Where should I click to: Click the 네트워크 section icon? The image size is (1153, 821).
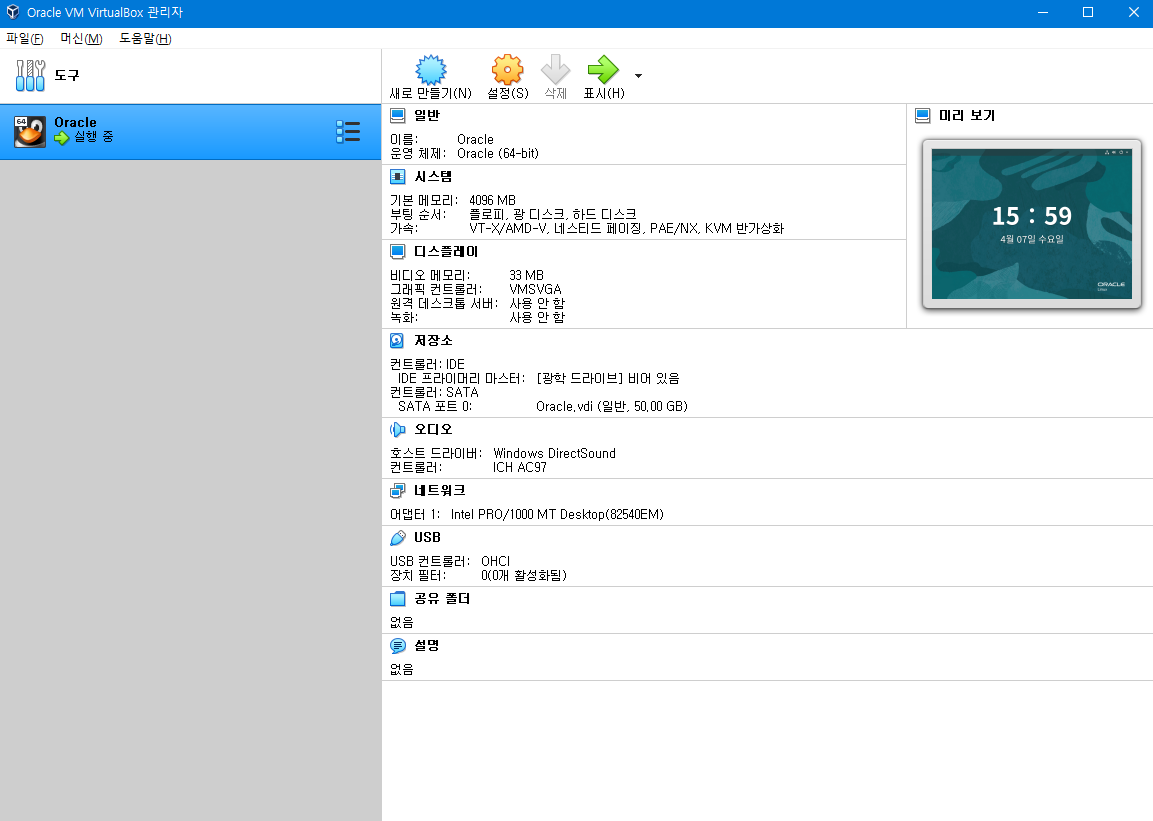pyautogui.click(x=398, y=490)
